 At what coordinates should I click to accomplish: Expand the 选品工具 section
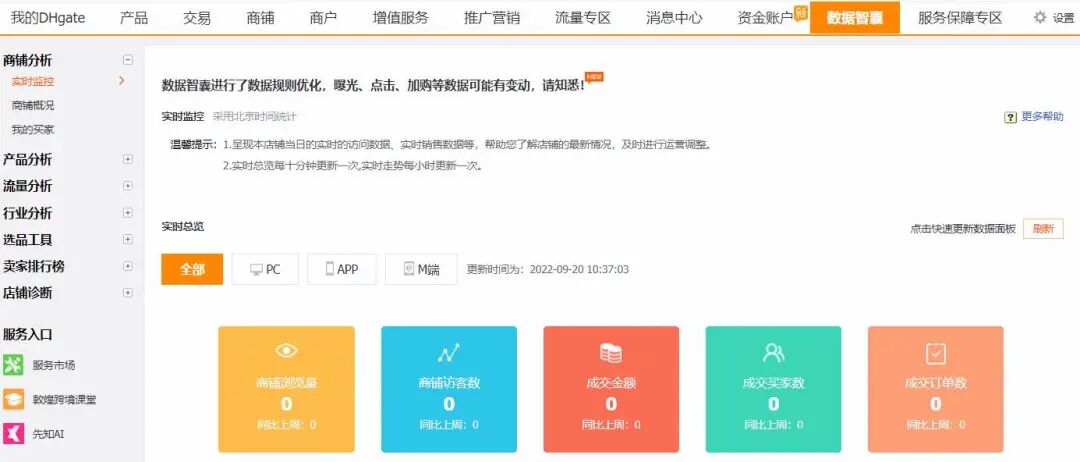[x=127, y=240]
